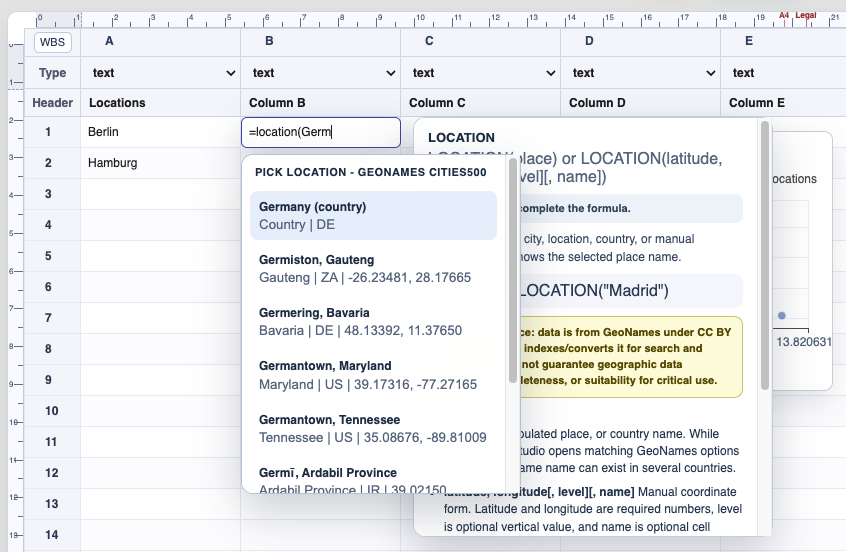The image size is (846, 552).
Task: Select column E header letter
Action: pos(749,41)
